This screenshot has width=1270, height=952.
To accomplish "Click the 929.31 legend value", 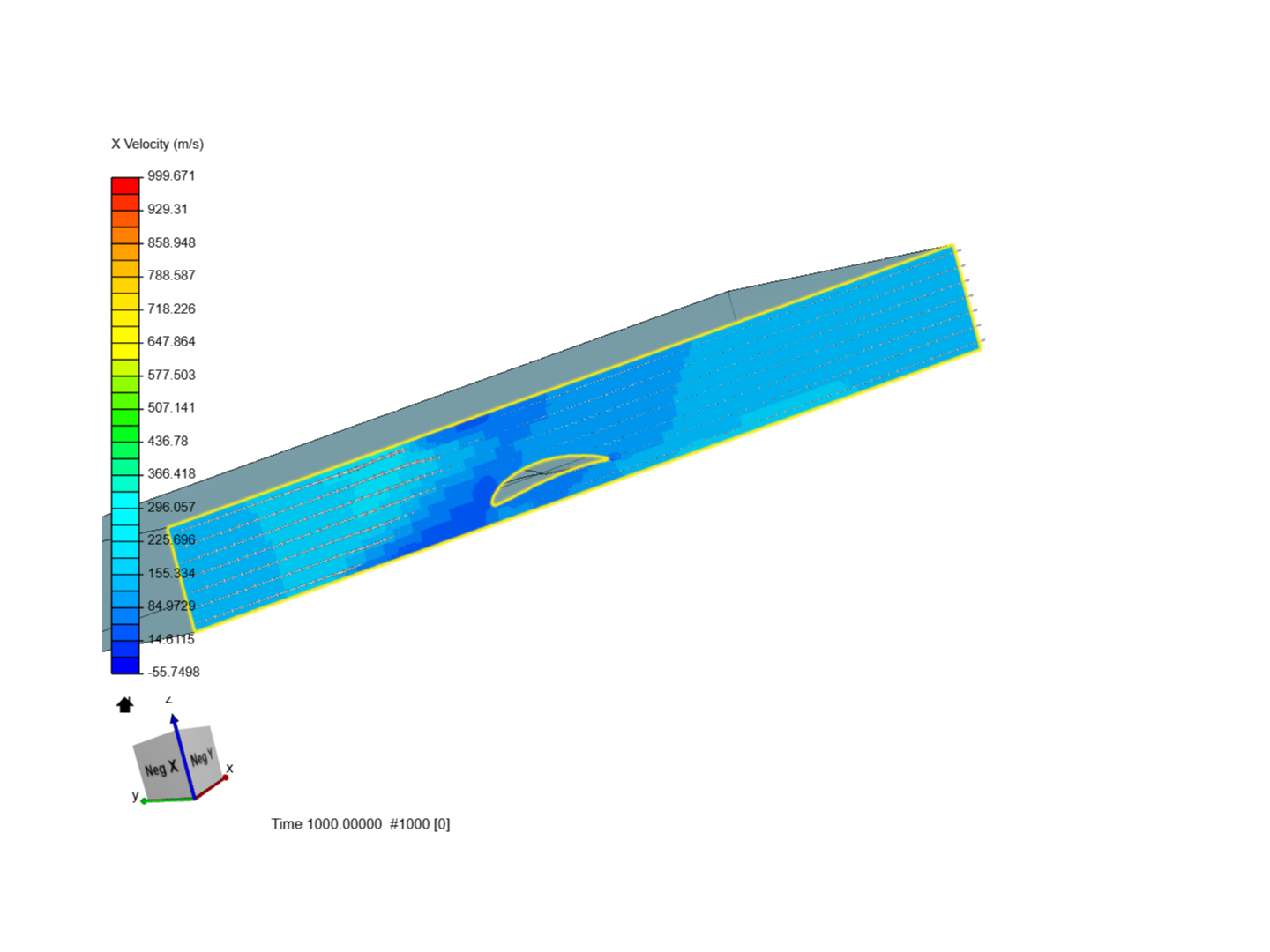I will coord(168,209).
